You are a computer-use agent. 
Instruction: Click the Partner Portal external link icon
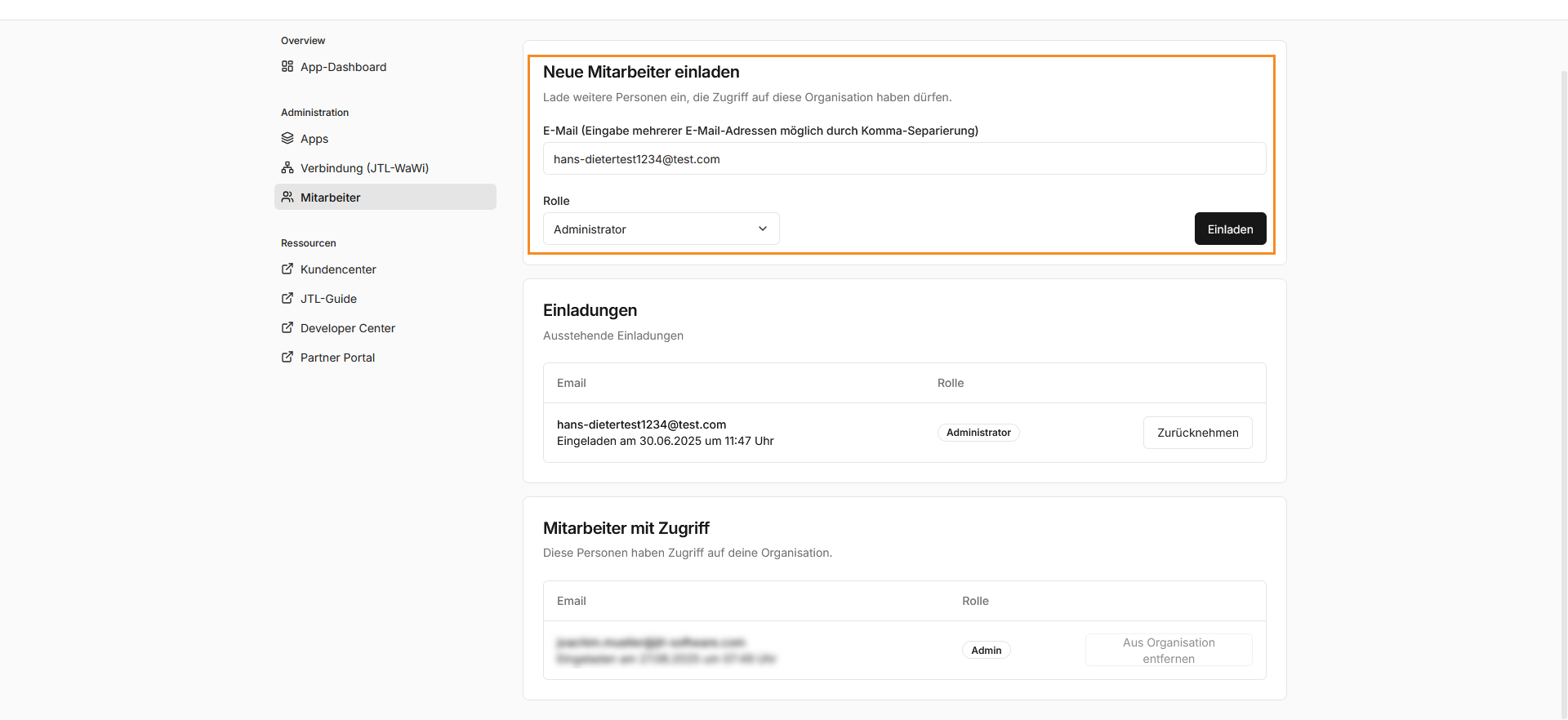coord(287,358)
